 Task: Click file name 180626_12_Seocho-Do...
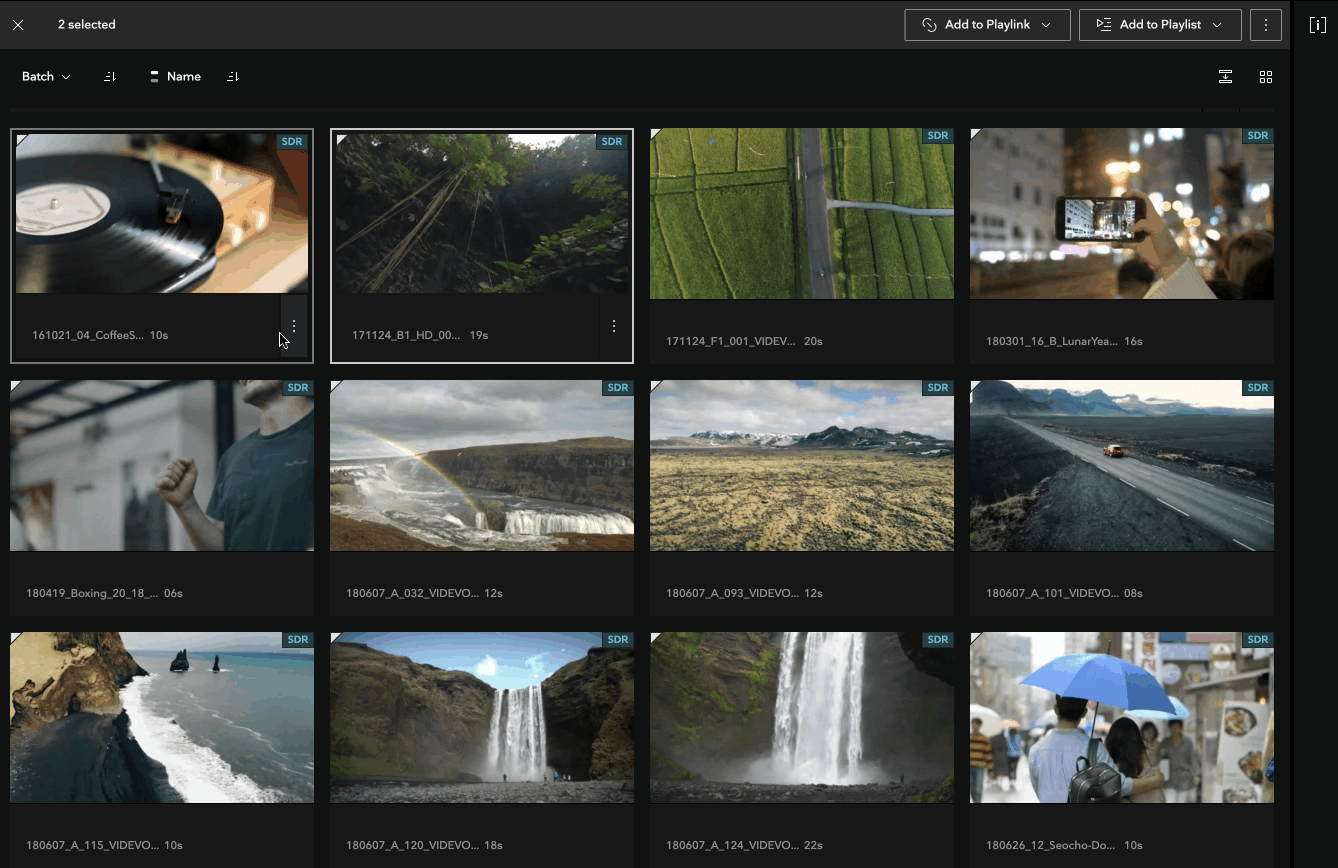pos(1052,845)
